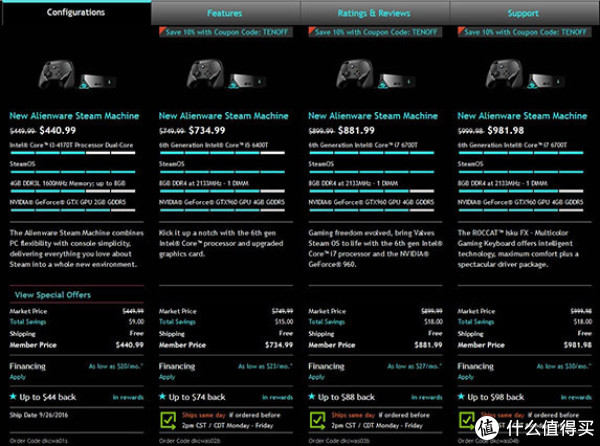Viewport: 600px width, 446px height.
Task: Click the TENOFF coupon banner above the $981.98 model
Action: pos(524,32)
